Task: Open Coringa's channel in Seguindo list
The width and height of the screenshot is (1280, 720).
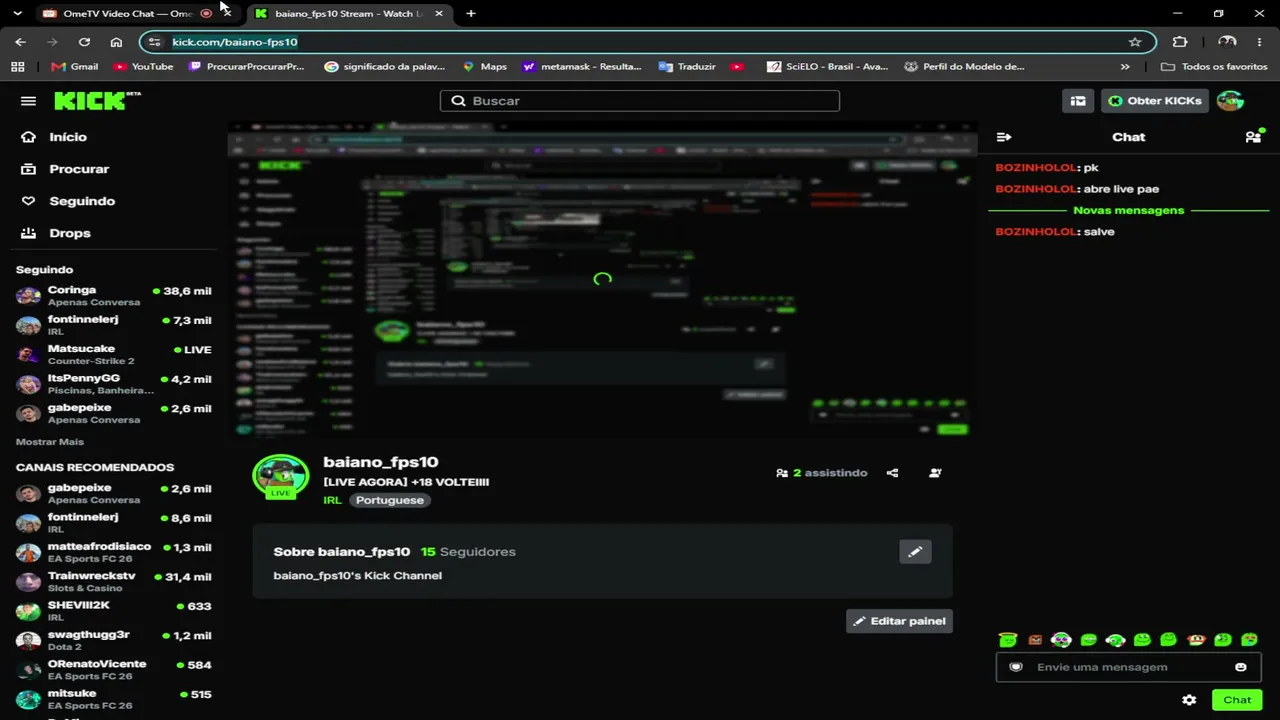Action: 114,296
